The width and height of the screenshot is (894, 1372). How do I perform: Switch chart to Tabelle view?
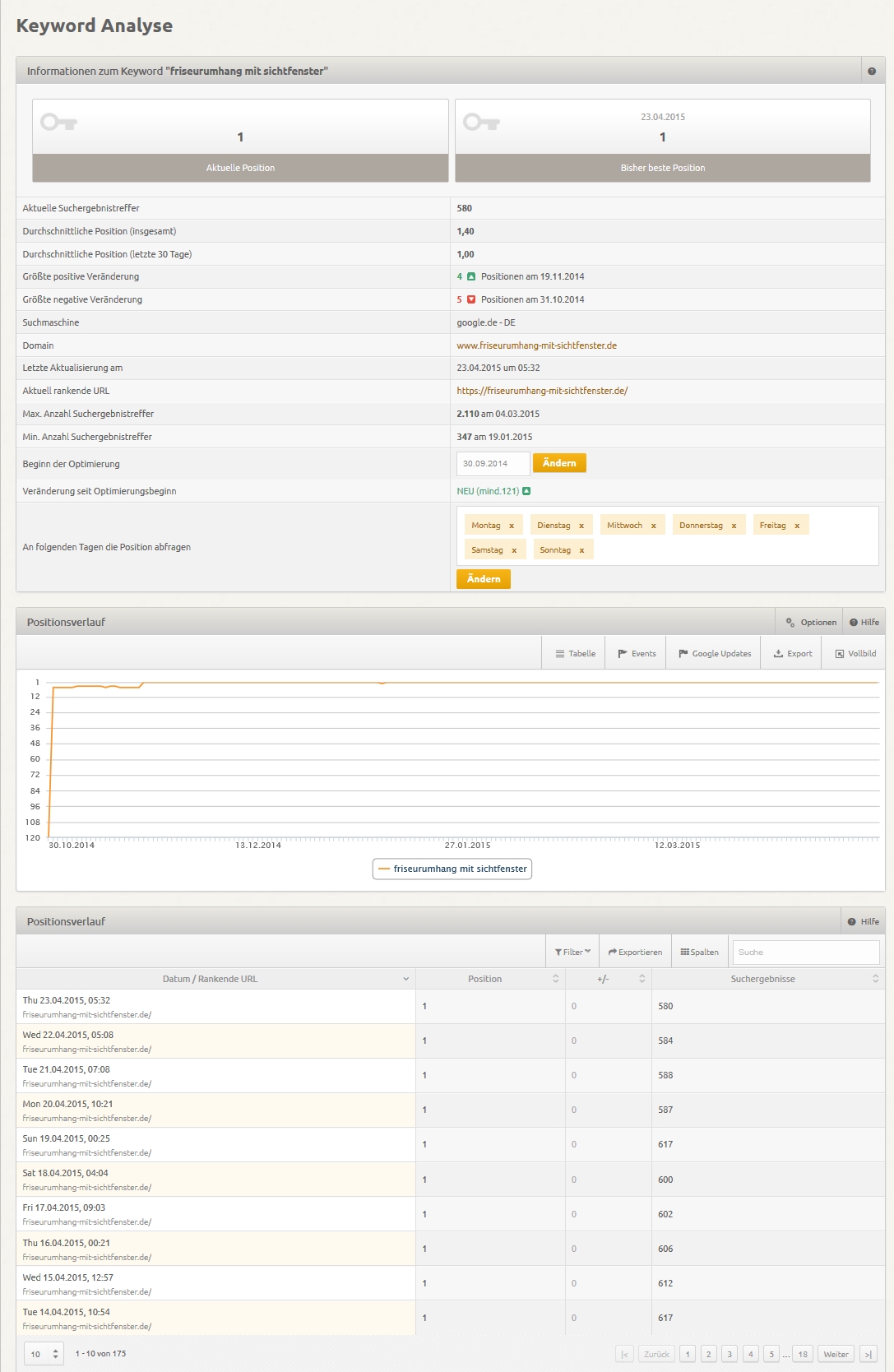[x=574, y=654]
